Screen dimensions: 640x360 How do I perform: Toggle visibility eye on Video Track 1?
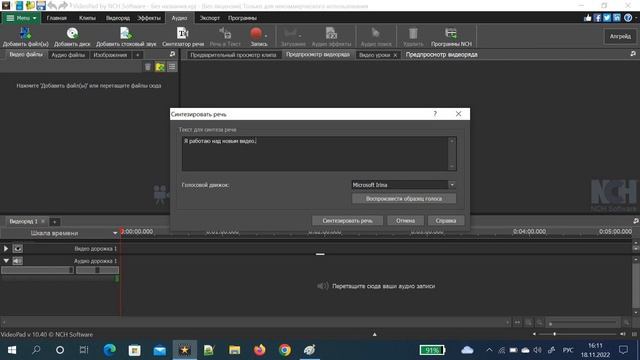pos(18,248)
